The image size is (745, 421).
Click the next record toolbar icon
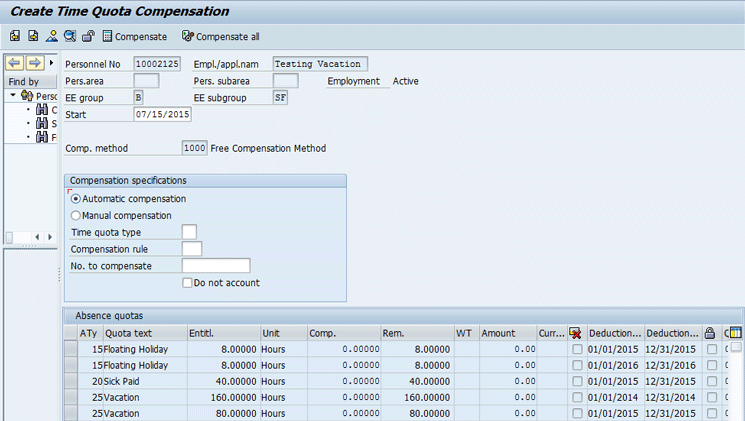tap(33, 36)
